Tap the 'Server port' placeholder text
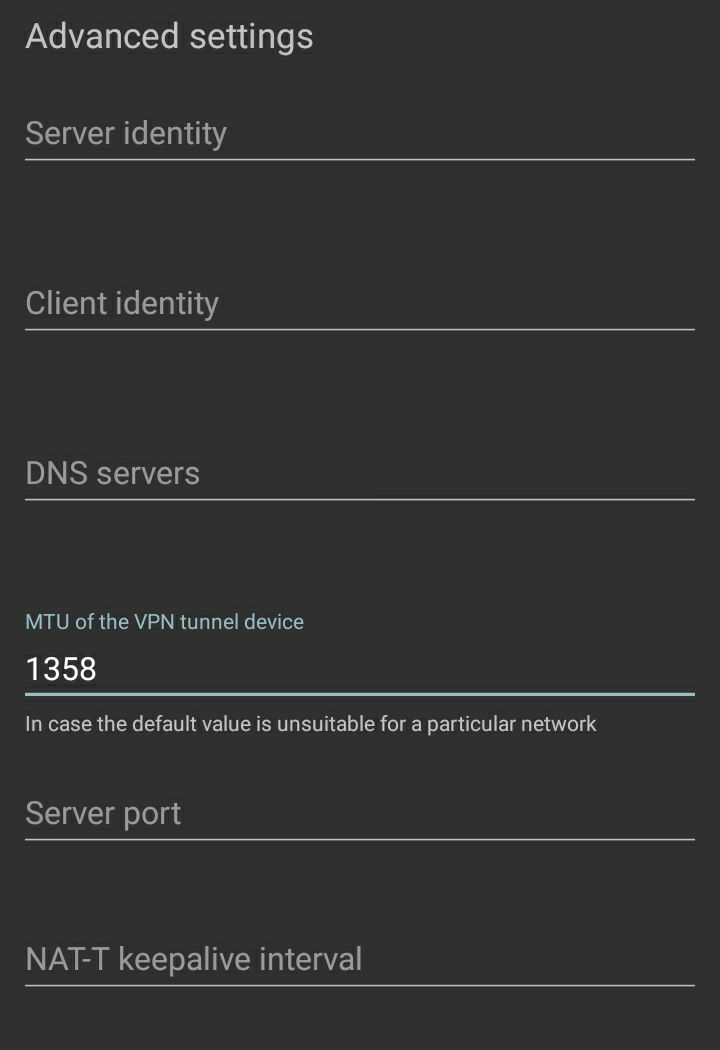Screen dimensions: 720x1050 click(x=103, y=814)
